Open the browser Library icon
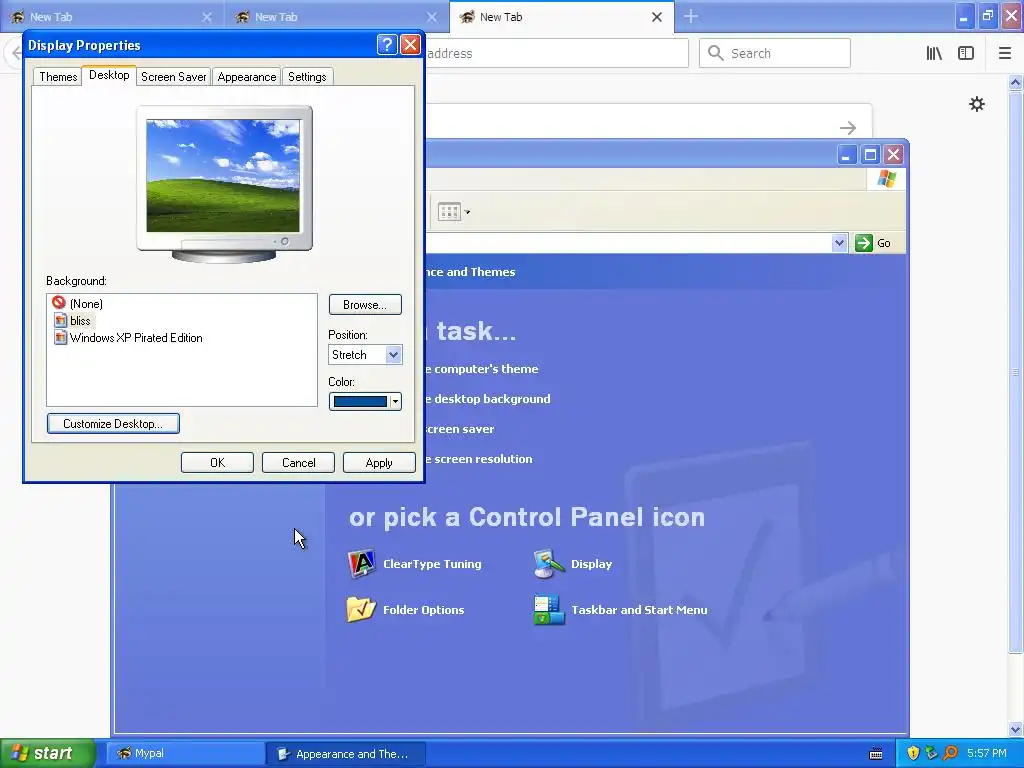1024x768 pixels. (934, 53)
